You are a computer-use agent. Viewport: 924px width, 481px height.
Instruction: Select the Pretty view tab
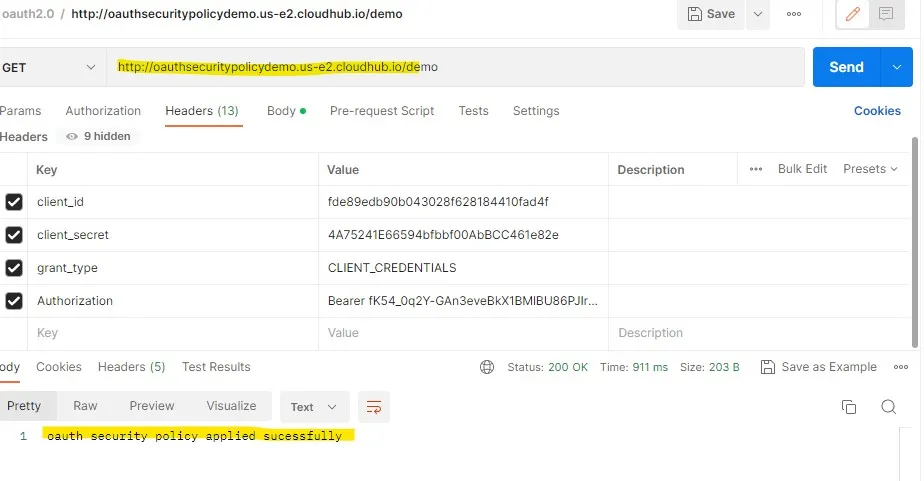click(26, 406)
